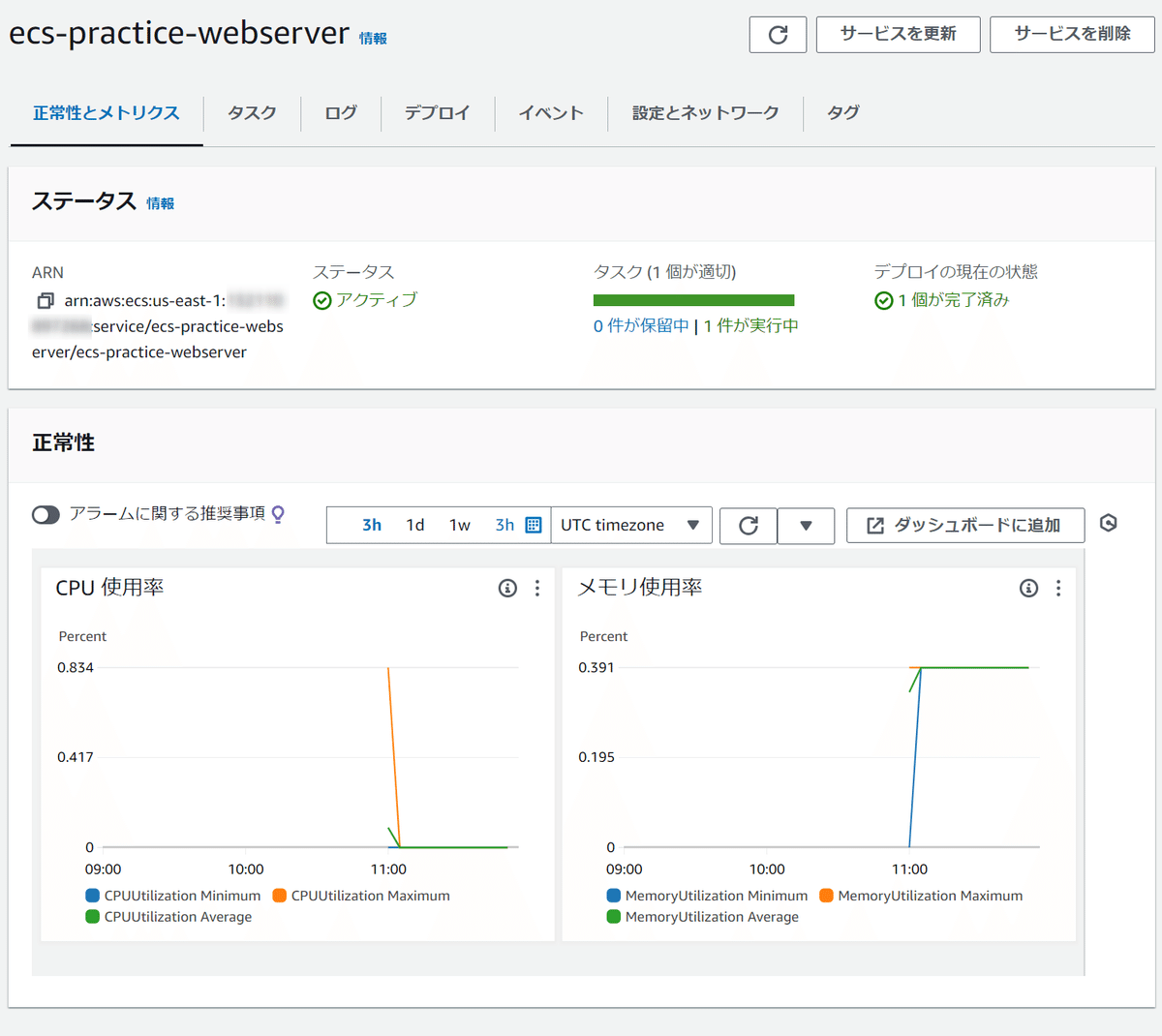Open the 設定とネットワーク tab
The image size is (1162, 1036).
tap(705, 113)
